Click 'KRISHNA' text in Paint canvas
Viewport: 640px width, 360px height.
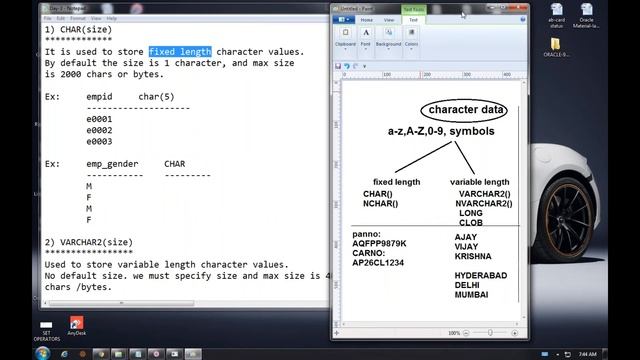473,256
